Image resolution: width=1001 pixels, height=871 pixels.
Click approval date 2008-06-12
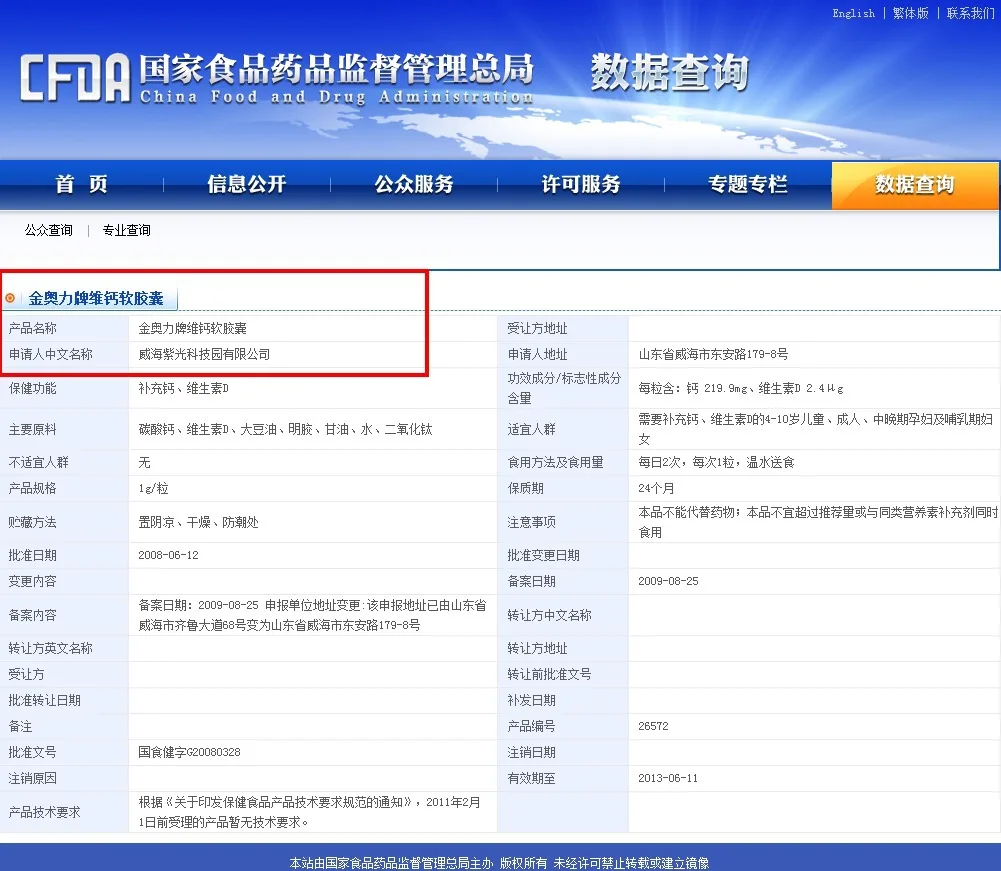(x=169, y=556)
